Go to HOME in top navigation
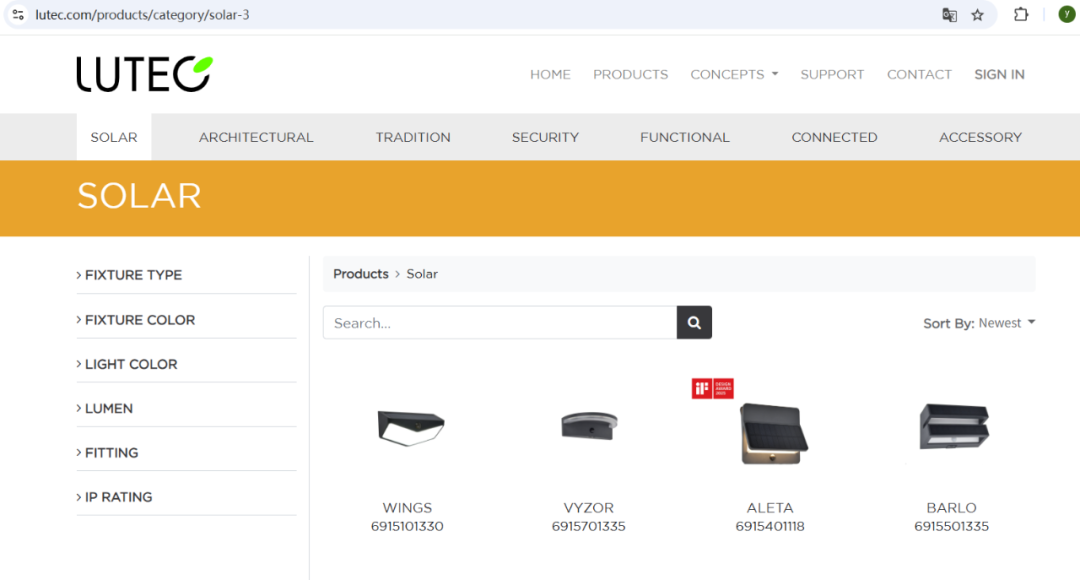This screenshot has width=1080, height=580. [550, 74]
